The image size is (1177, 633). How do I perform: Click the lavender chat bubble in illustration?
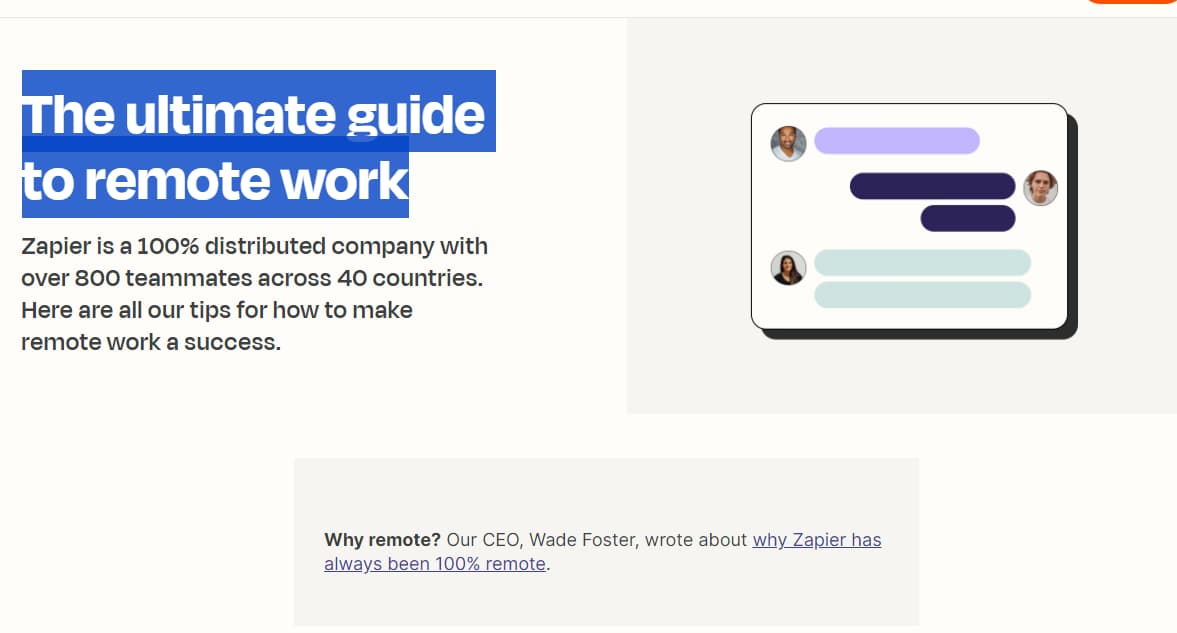[x=897, y=140]
